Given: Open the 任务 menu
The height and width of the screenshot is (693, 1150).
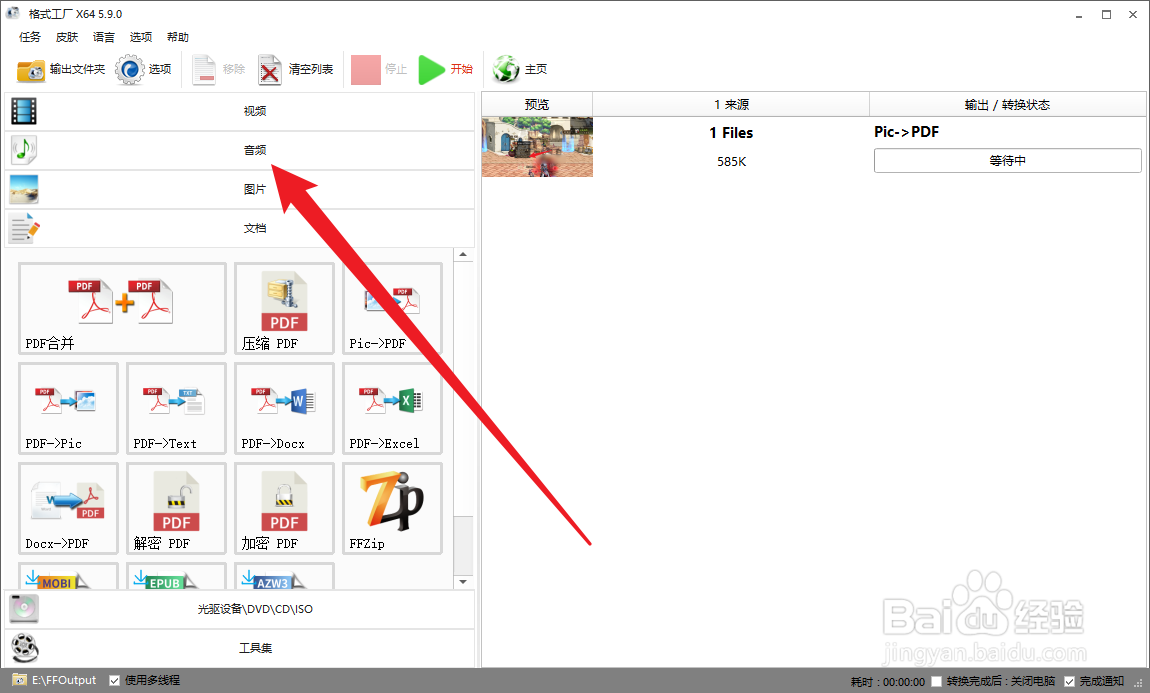Looking at the screenshot, I should (30, 37).
